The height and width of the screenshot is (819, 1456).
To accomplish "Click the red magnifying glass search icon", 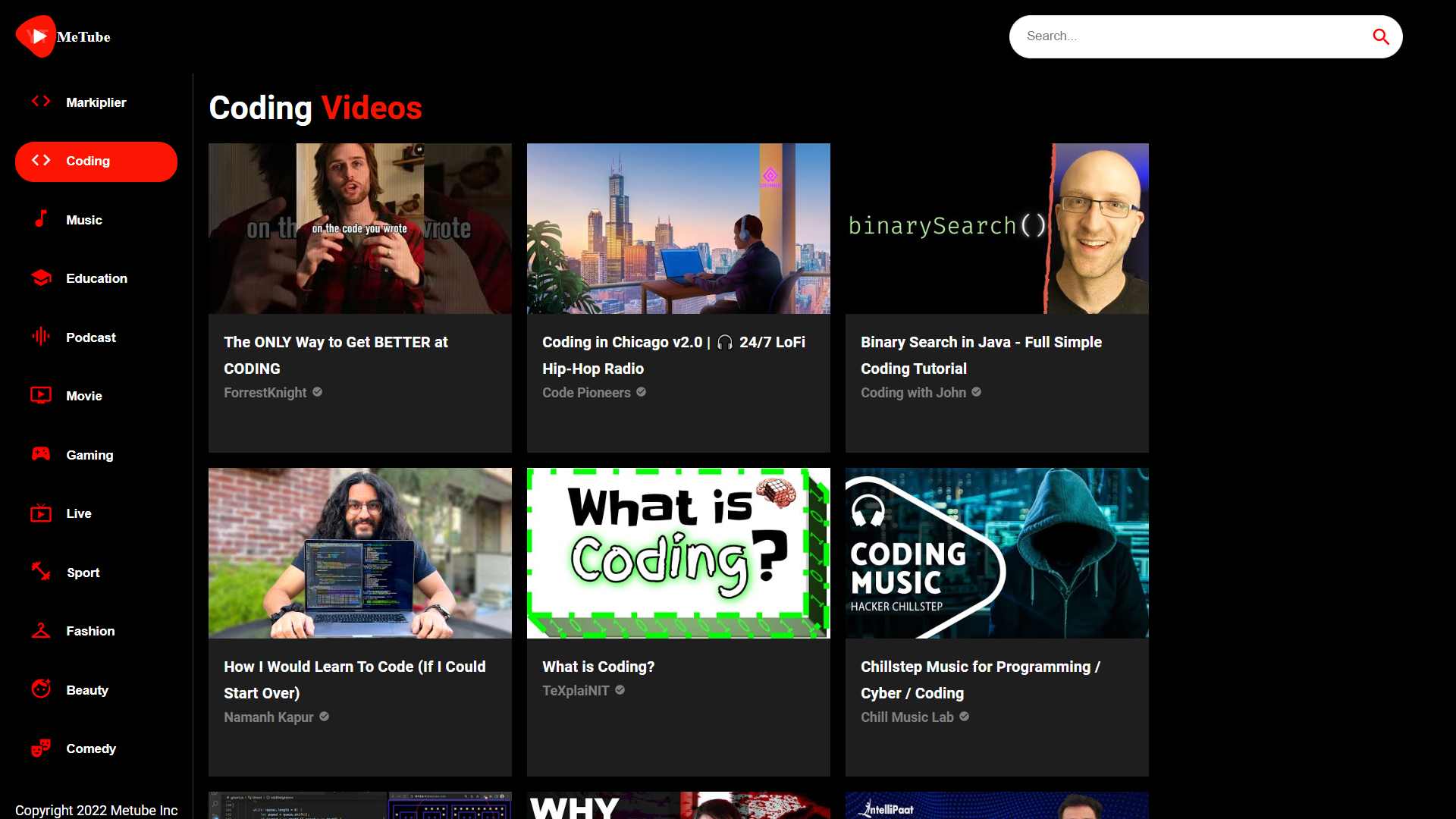I will click(x=1381, y=36).
